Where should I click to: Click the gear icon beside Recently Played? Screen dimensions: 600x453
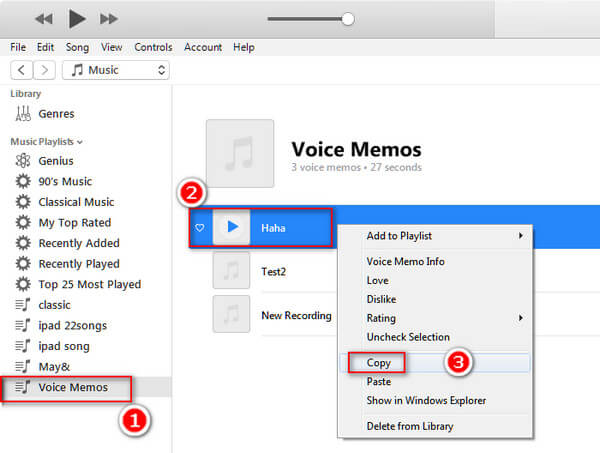23,264
